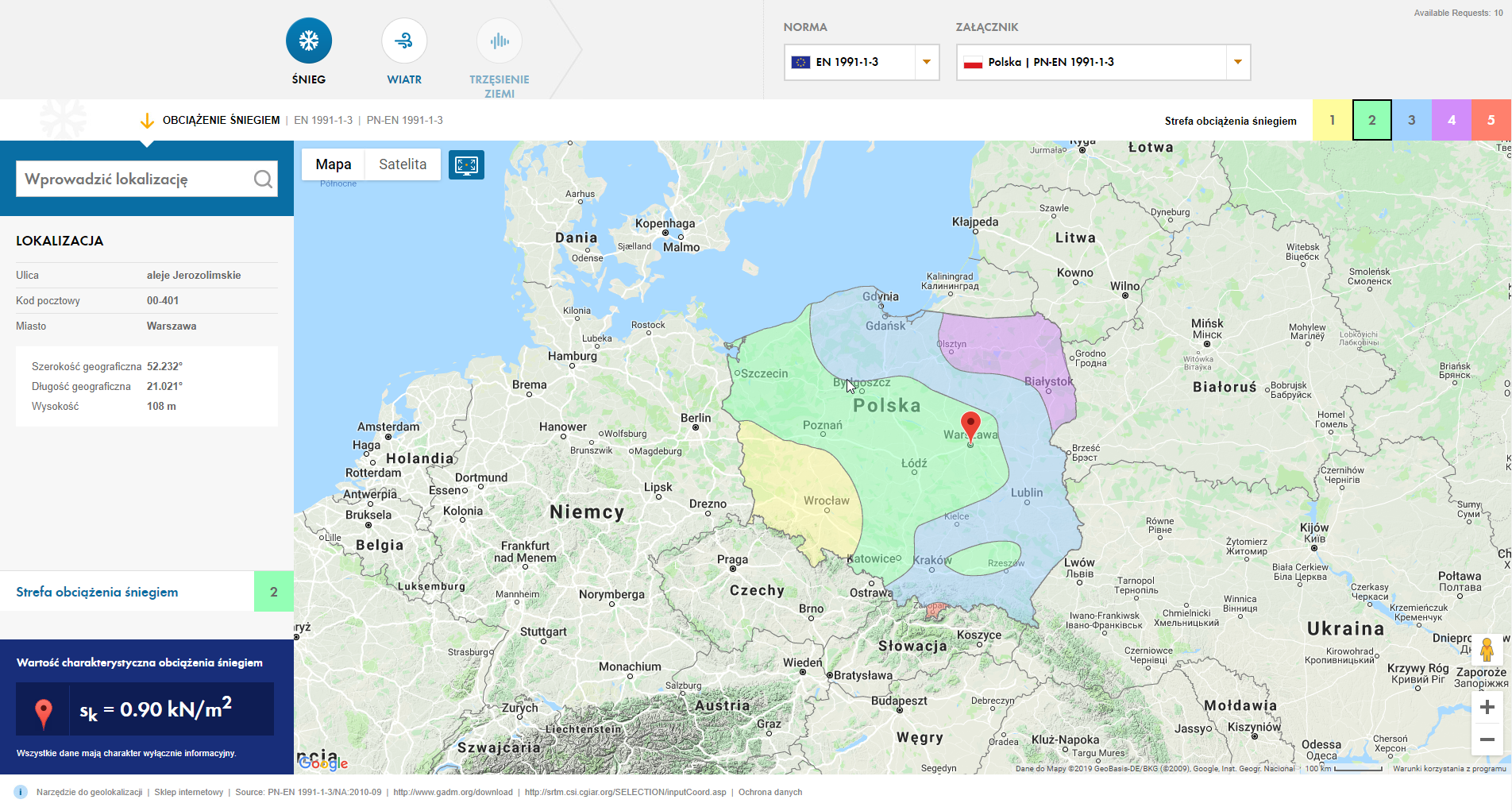The height and width of the screenshot is (811, 1512).
Task: Open the Norma EN 1991-1-3 dropdown
Action: [x=926, y=62]
